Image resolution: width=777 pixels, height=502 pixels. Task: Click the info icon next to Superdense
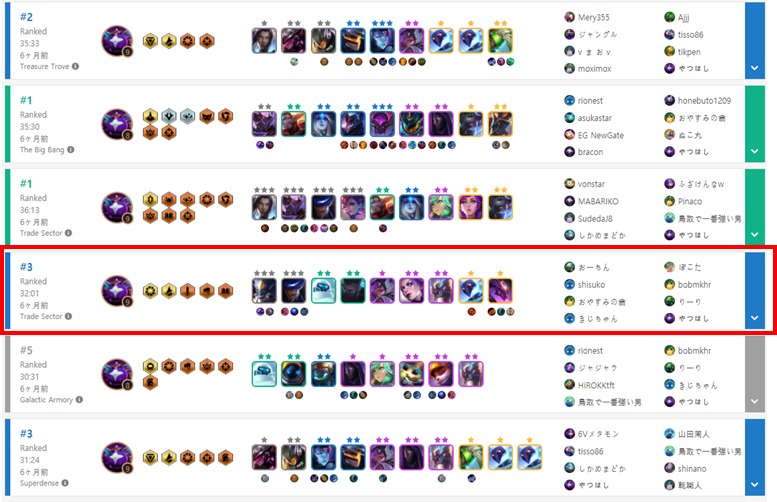(x=65, y=483)
